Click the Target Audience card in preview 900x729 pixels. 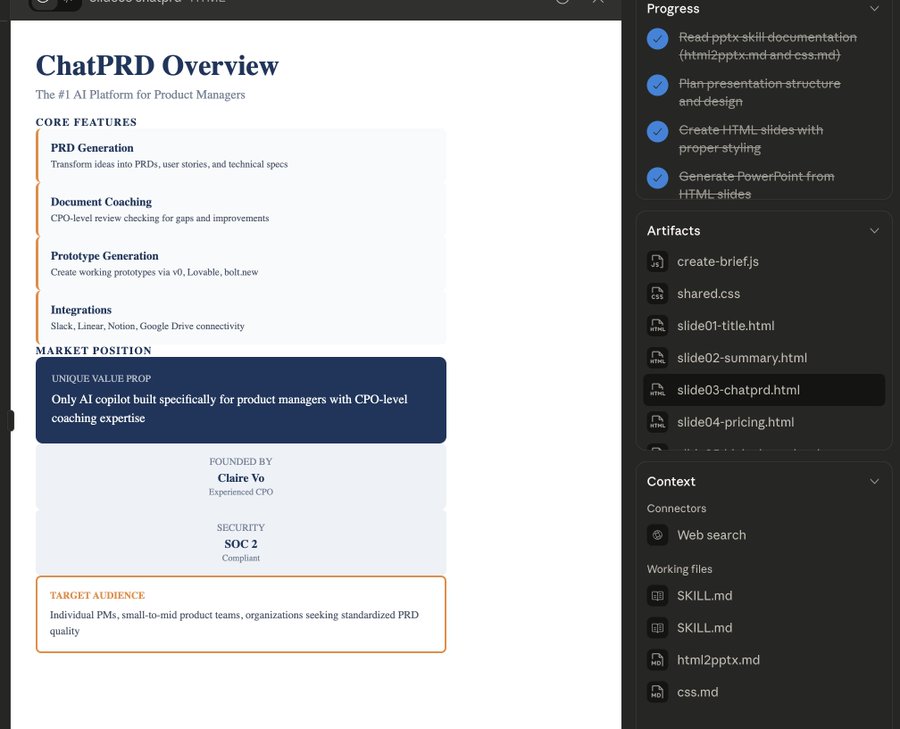241,614
